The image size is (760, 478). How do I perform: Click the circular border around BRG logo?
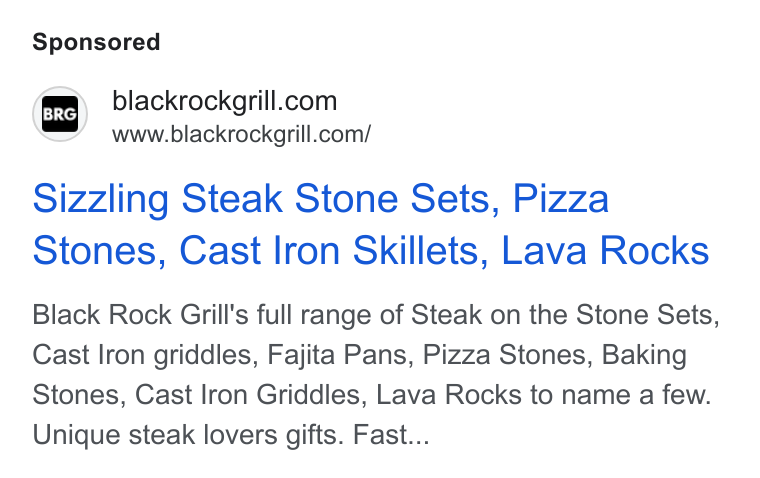(60, 114)
